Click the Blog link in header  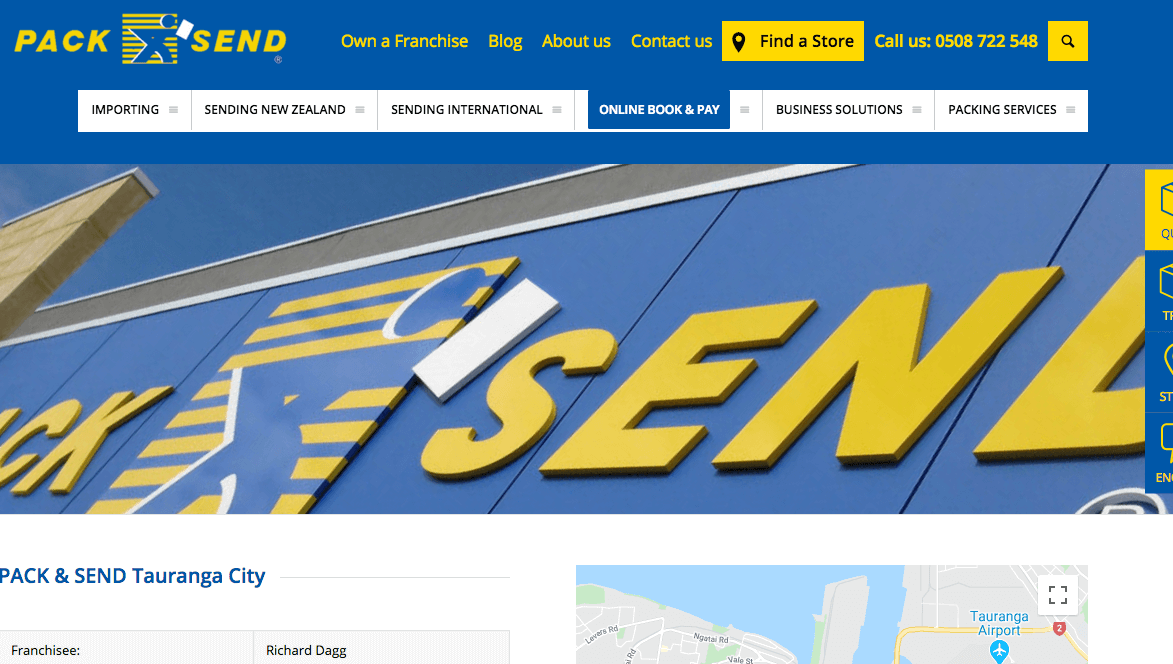click(505, 42)
